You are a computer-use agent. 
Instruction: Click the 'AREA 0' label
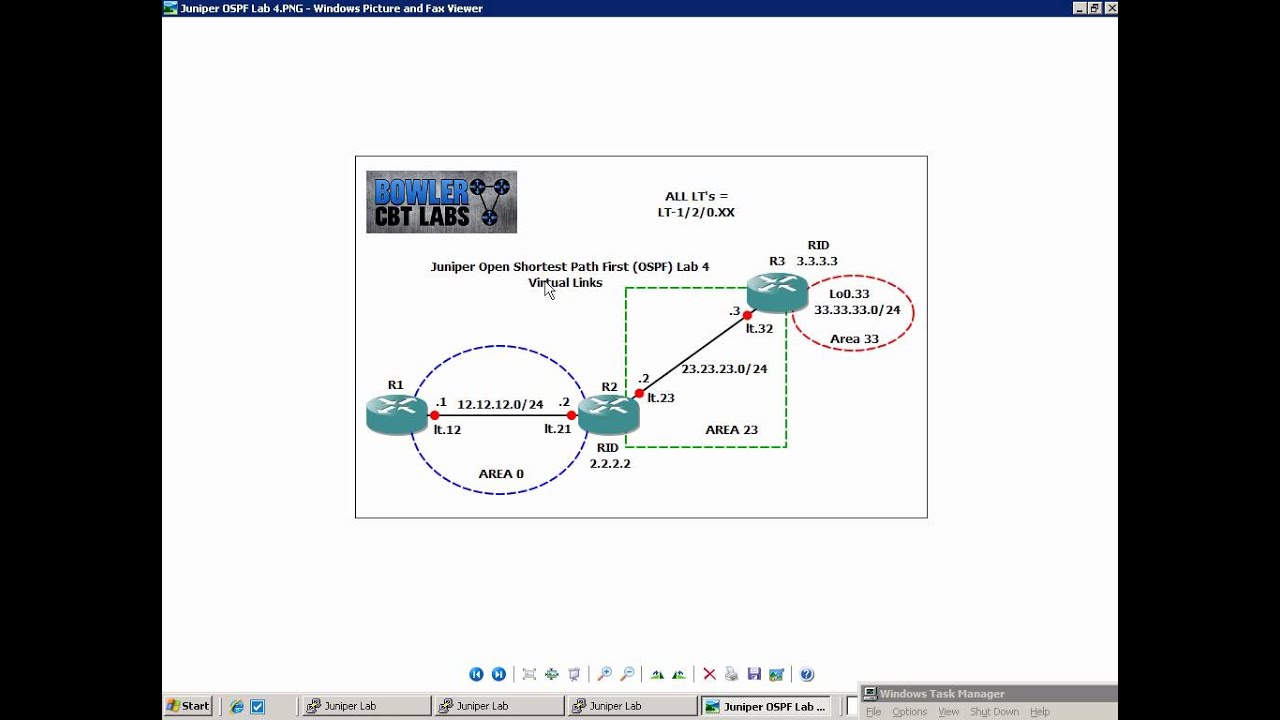click(501, 474)
